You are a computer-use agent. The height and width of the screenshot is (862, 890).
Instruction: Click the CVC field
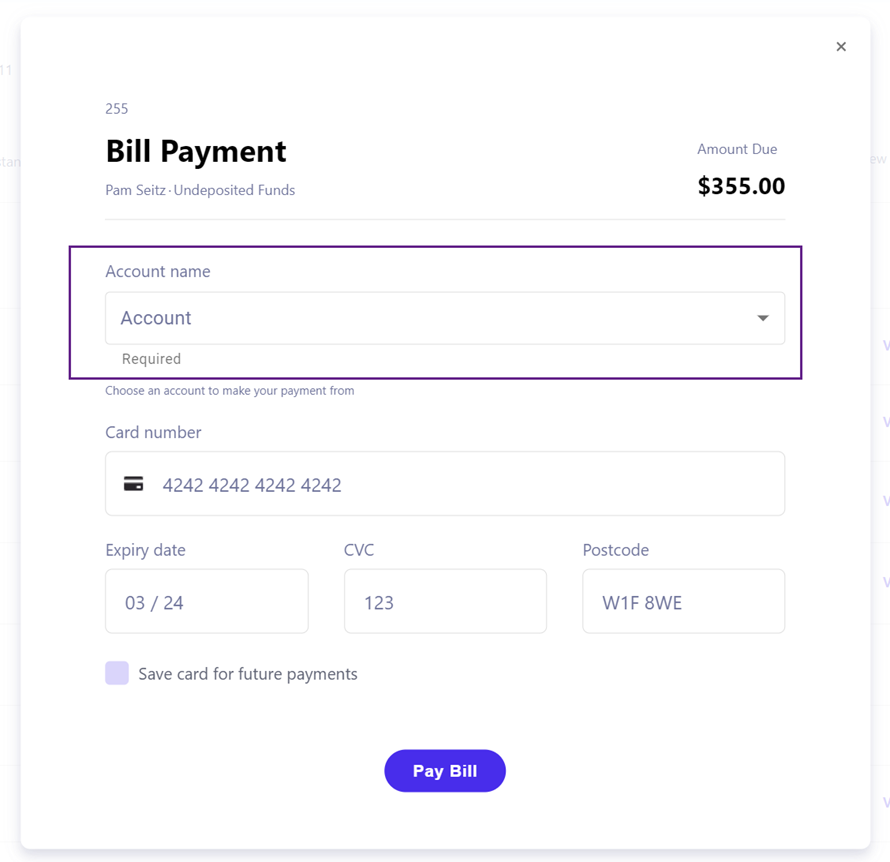pyautogui.click(x=445, y=601)
